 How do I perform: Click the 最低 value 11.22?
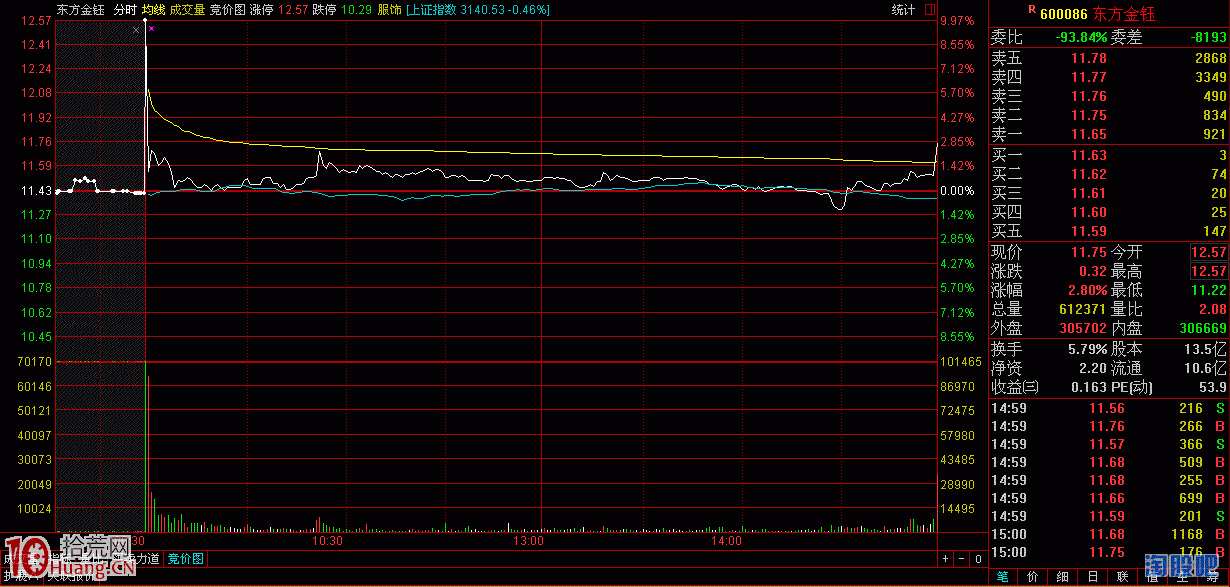click(1208, 290)
